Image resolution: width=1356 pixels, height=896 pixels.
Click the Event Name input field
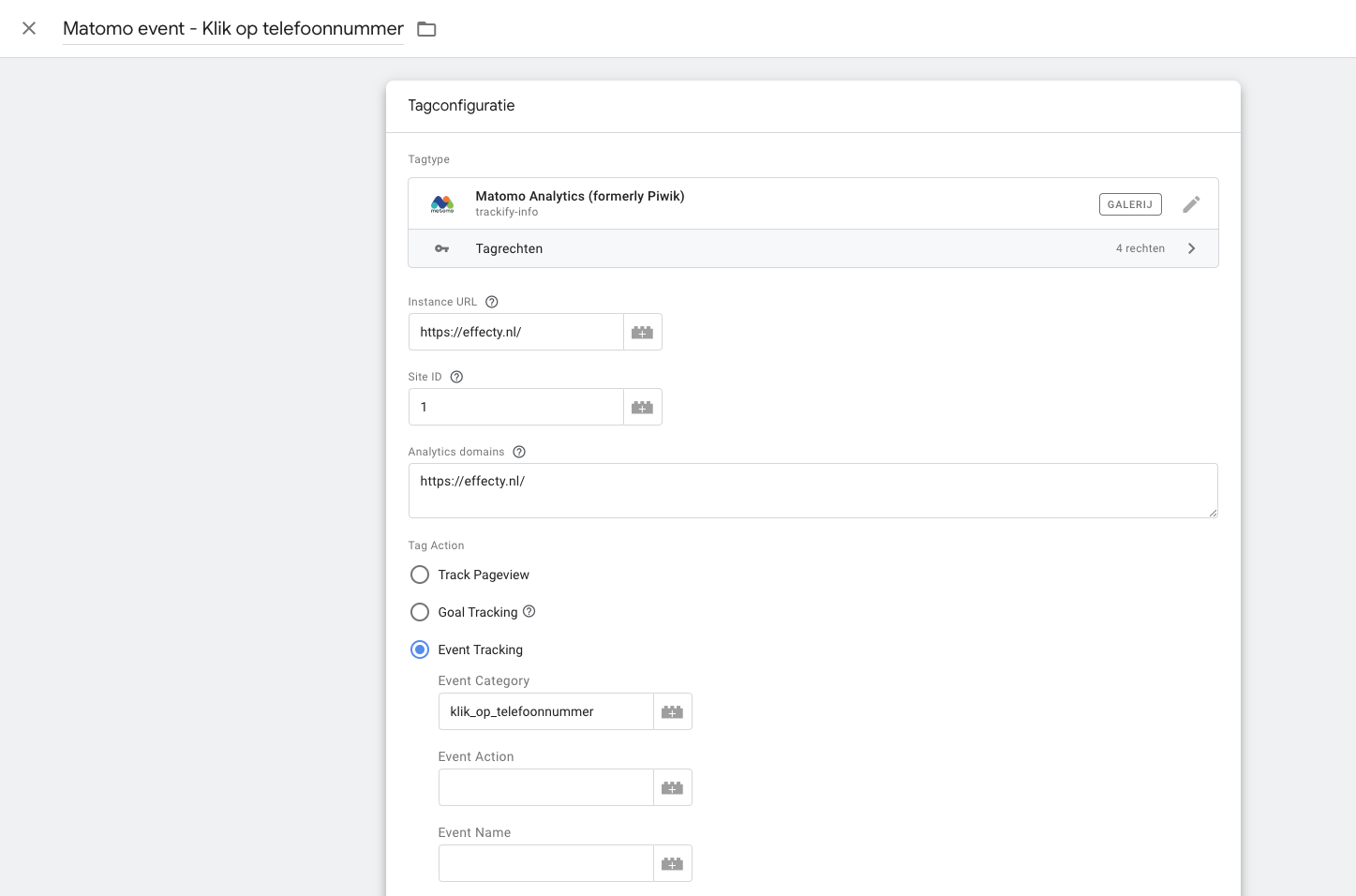[x=546, y=863]
